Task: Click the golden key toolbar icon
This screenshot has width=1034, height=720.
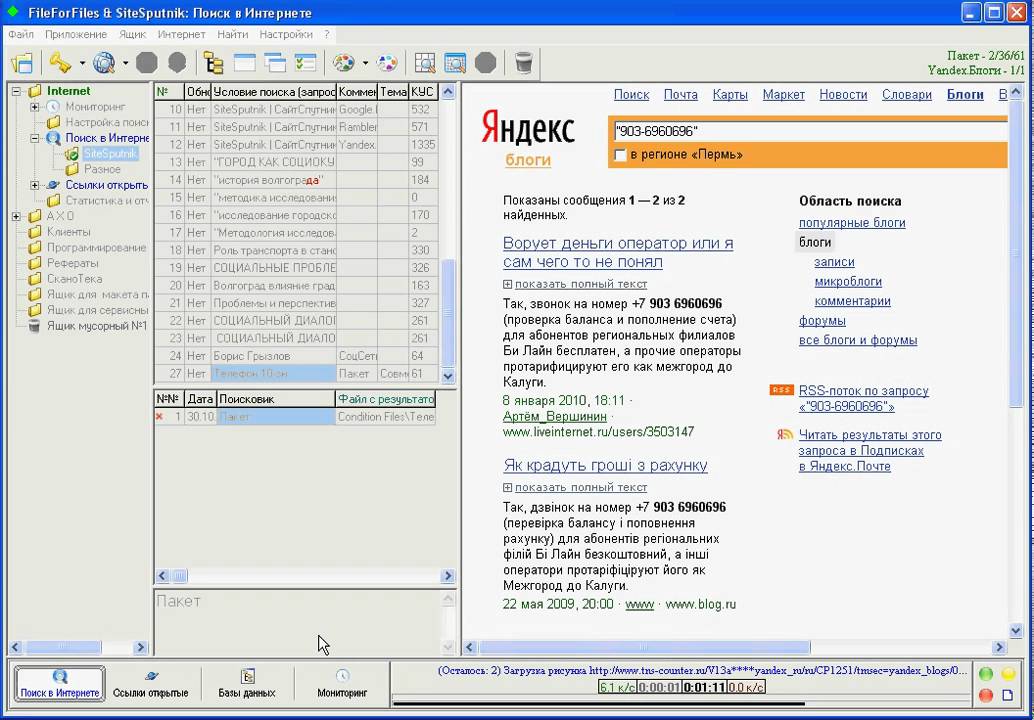Action: tap(60, 63)
